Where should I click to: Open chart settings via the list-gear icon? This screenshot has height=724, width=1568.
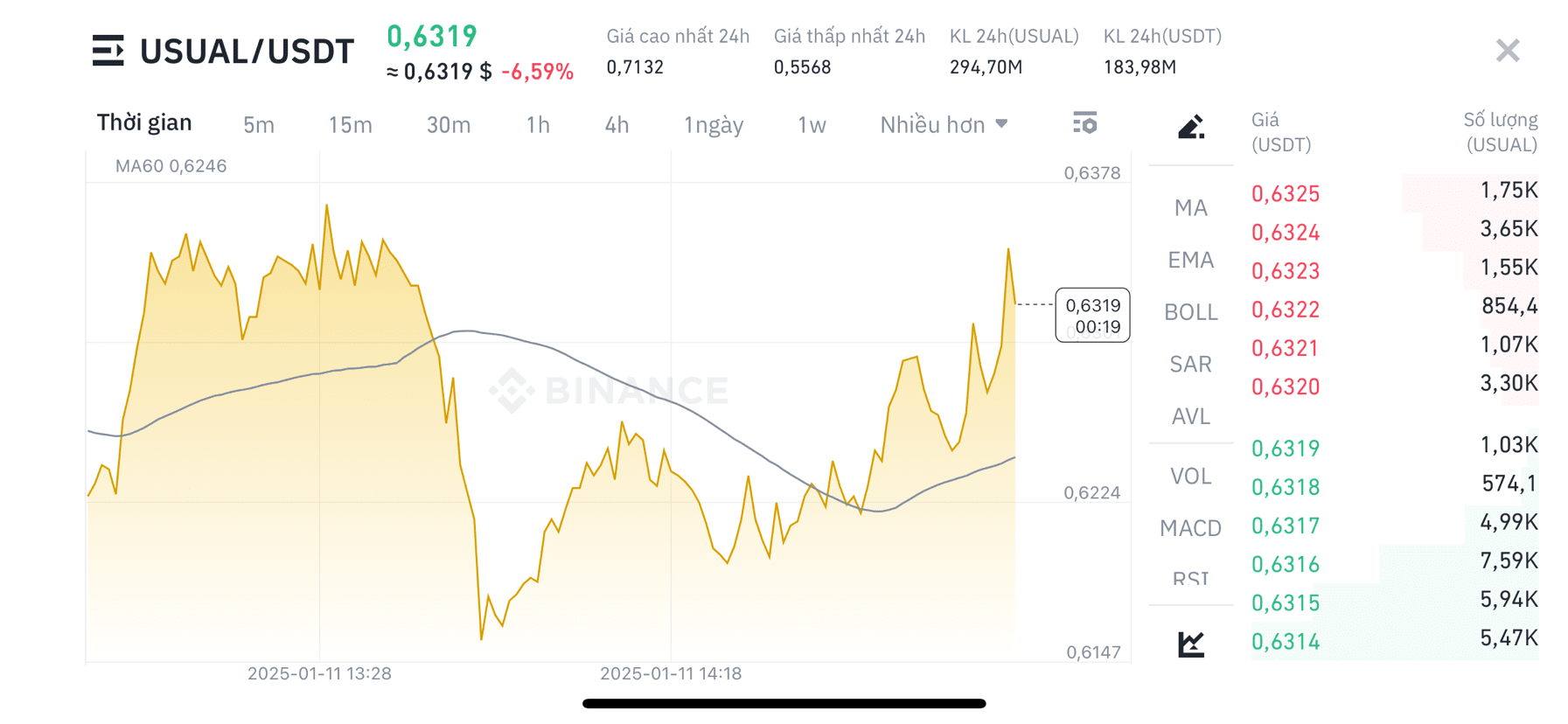1084,124
